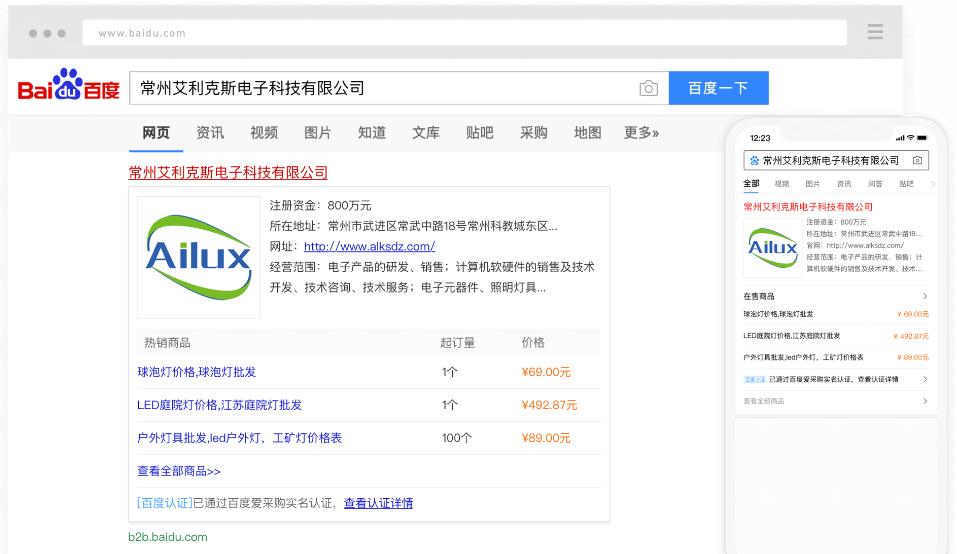Open the 地图 tab

tap(587, 133)
